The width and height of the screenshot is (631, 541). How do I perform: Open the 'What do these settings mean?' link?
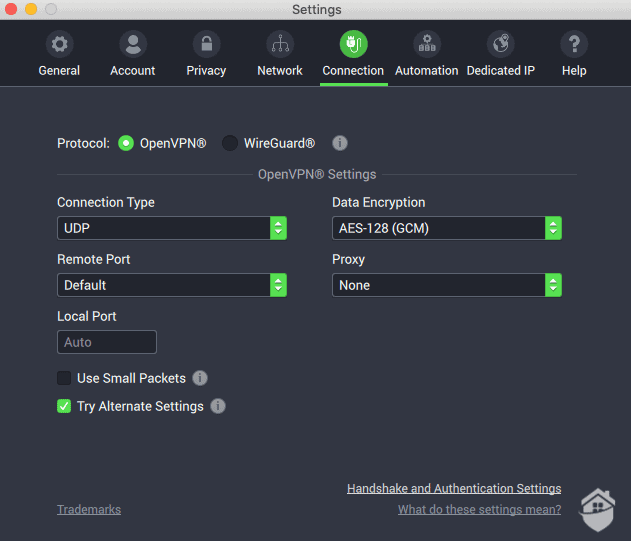[479, 510]
